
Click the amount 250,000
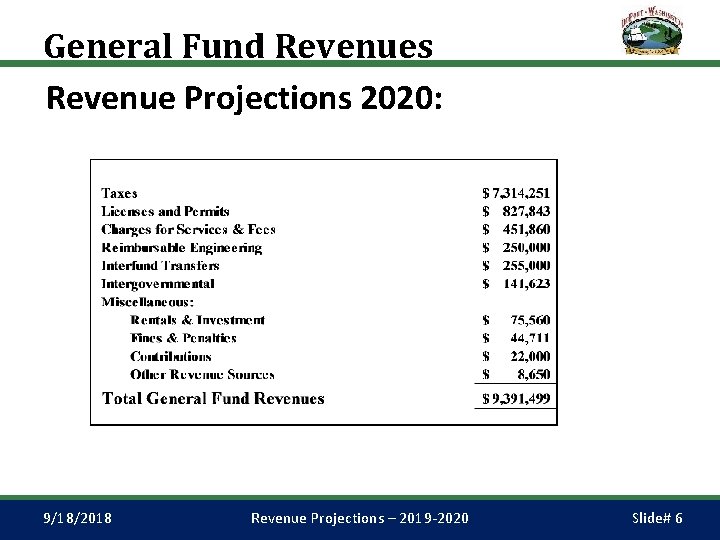click(526, 248)
